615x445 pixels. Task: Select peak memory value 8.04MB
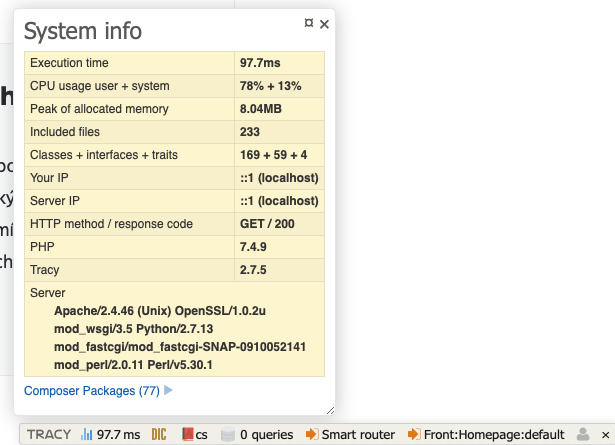[260, 109]
